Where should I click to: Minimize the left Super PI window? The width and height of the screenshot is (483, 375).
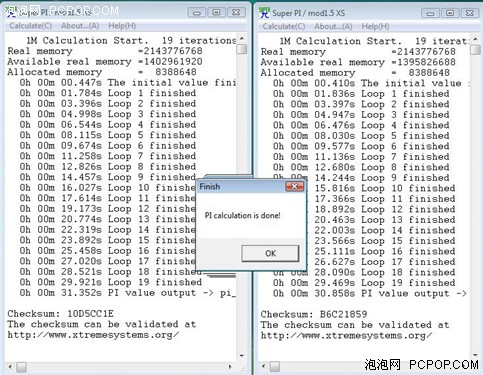(x=197, y=13)
